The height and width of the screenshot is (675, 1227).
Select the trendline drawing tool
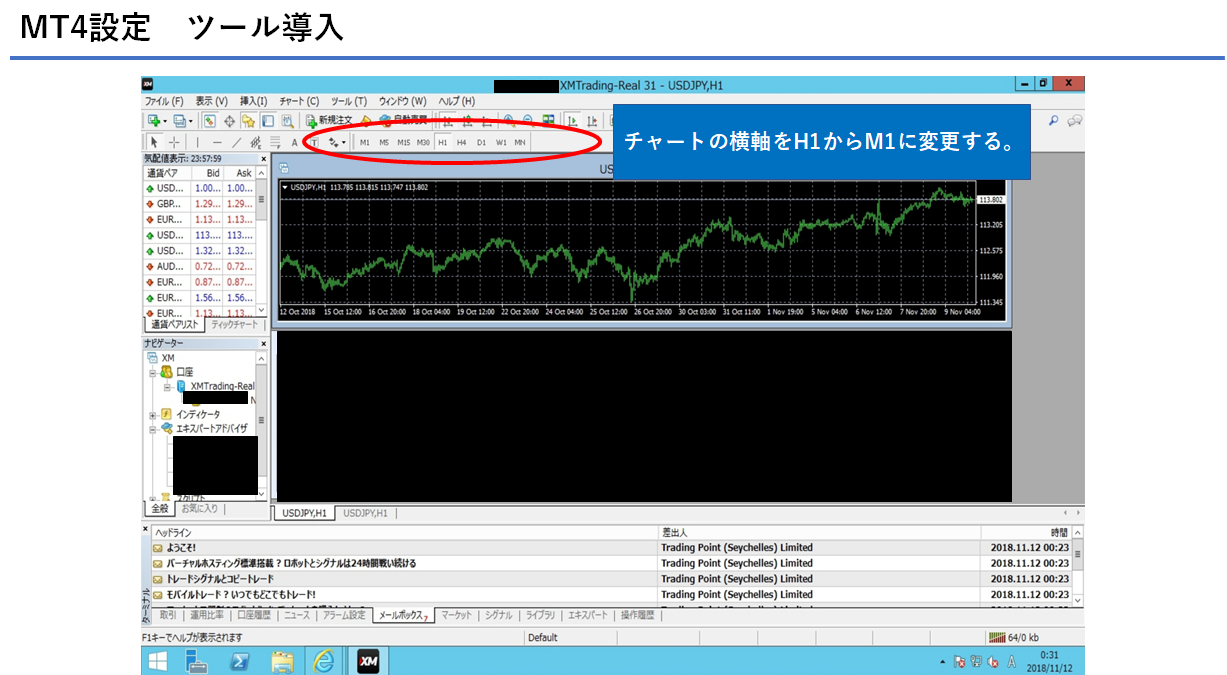coord(236,142)
